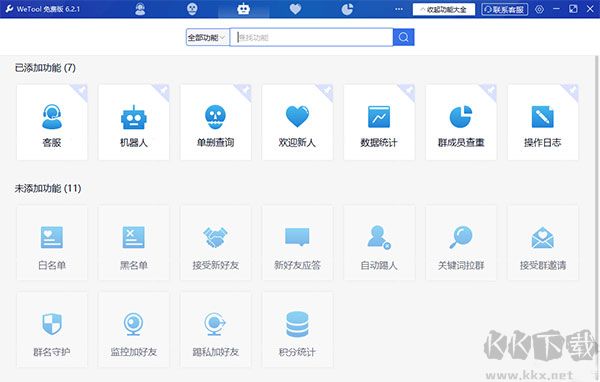Screen dimensions: 600x382
Task: Select robot tab in title bar
Action: point(243,9)
